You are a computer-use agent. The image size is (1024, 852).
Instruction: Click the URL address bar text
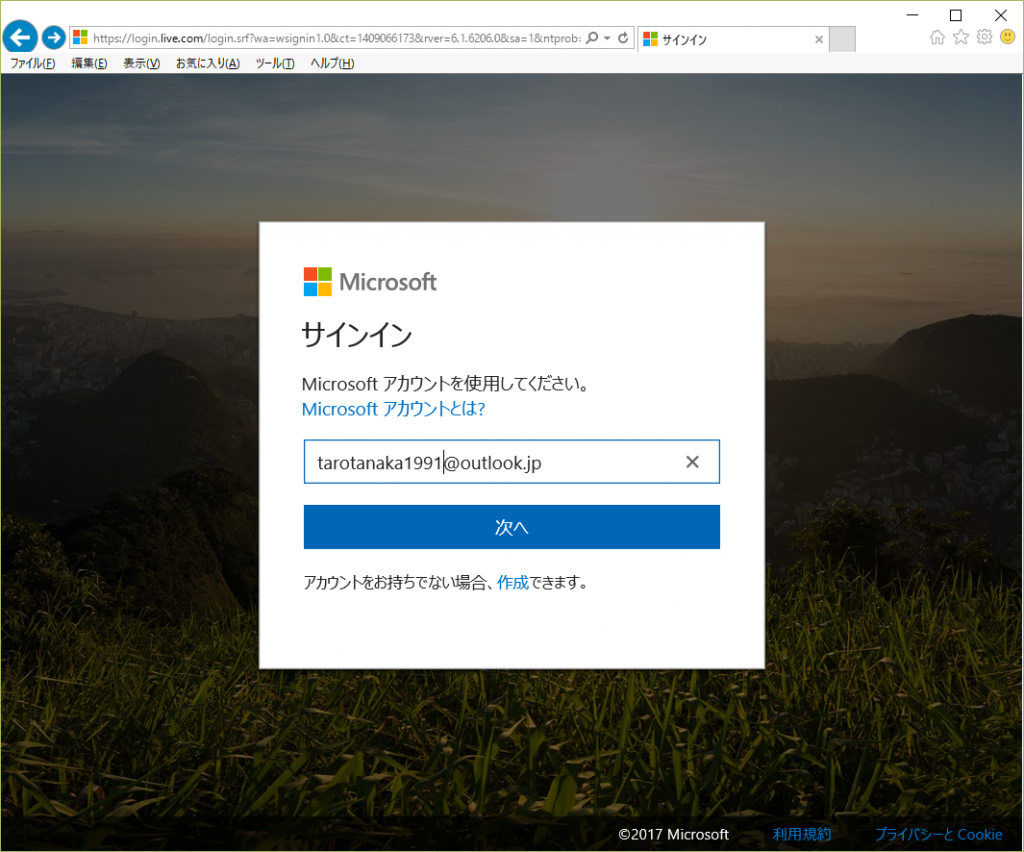pyautogui.click(x=337, y=38)
